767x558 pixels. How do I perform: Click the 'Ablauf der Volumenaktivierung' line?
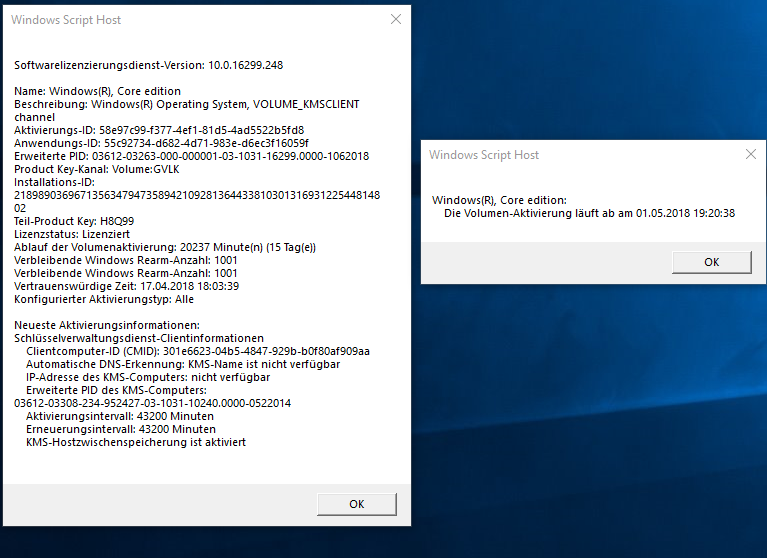[x=165, y=247]
